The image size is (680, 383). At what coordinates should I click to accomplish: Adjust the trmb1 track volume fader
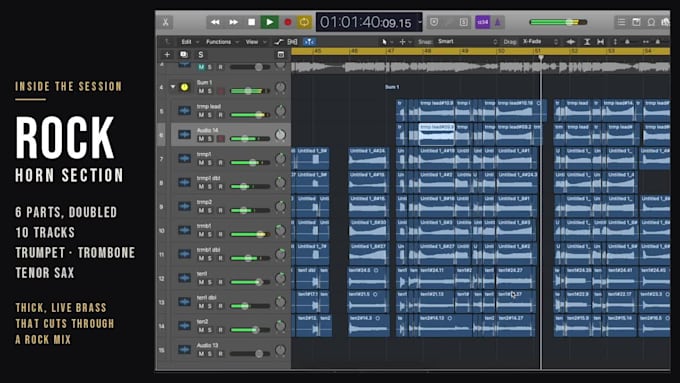[x=250, y=234]
